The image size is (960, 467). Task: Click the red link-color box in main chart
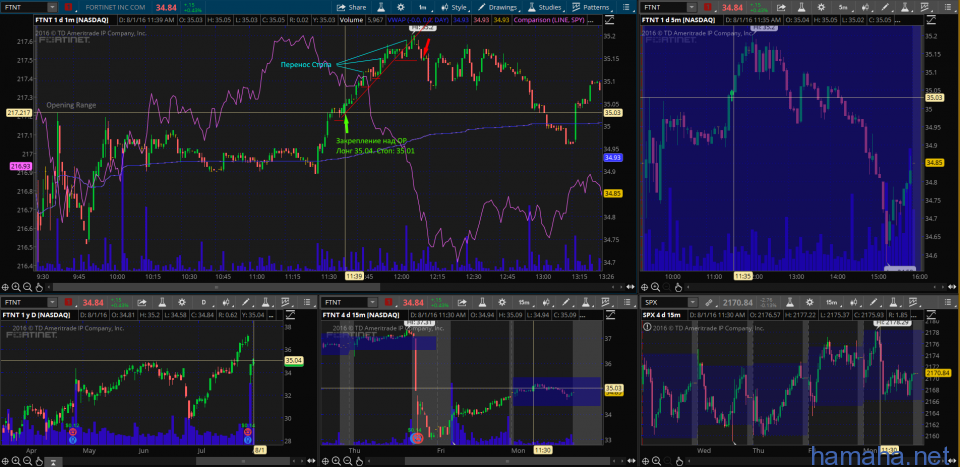pyautogui.click(x=67, y=7)
